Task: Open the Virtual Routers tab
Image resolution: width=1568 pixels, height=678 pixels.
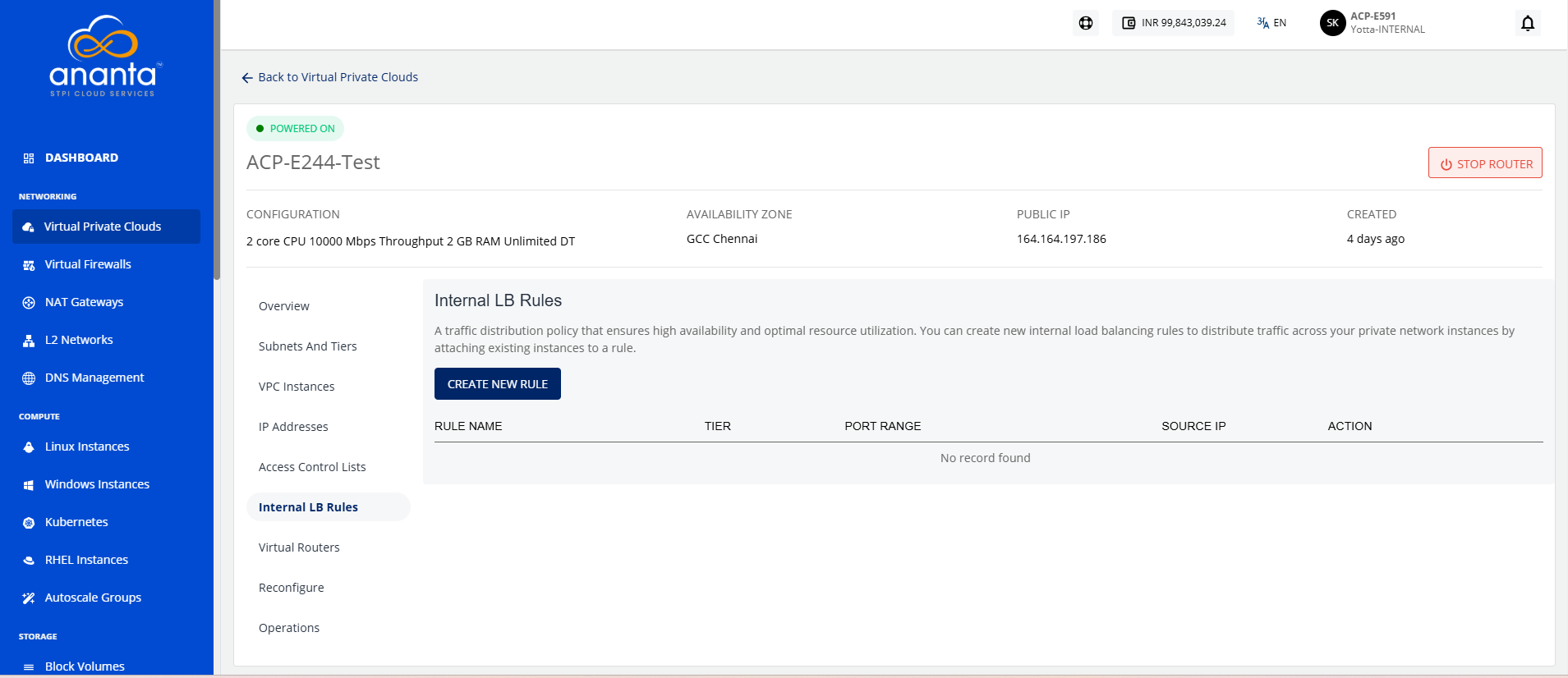Action: pos(299,547)
